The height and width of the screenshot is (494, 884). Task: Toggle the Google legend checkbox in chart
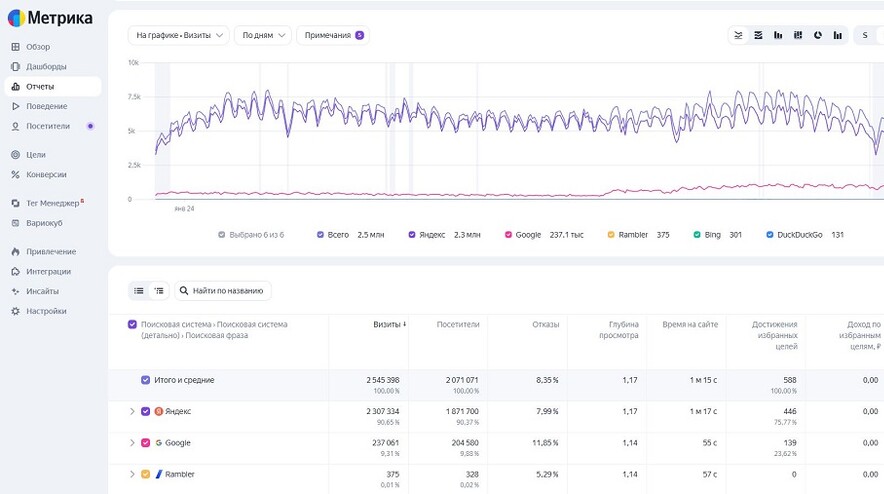[509, 235]
